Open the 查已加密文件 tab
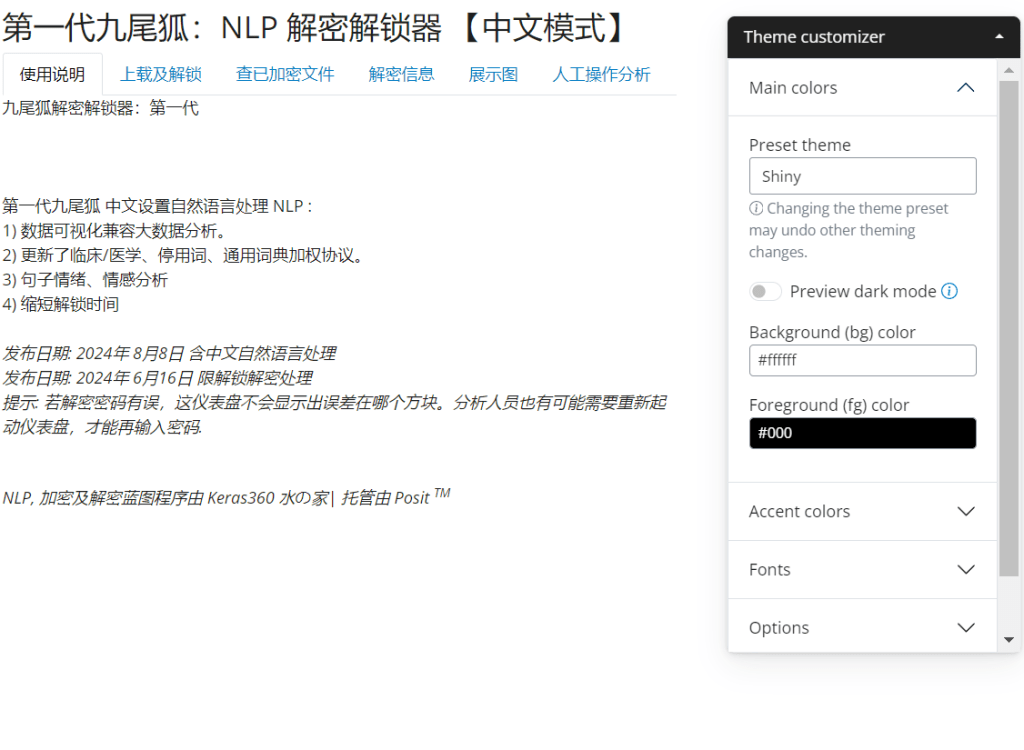 285,74
